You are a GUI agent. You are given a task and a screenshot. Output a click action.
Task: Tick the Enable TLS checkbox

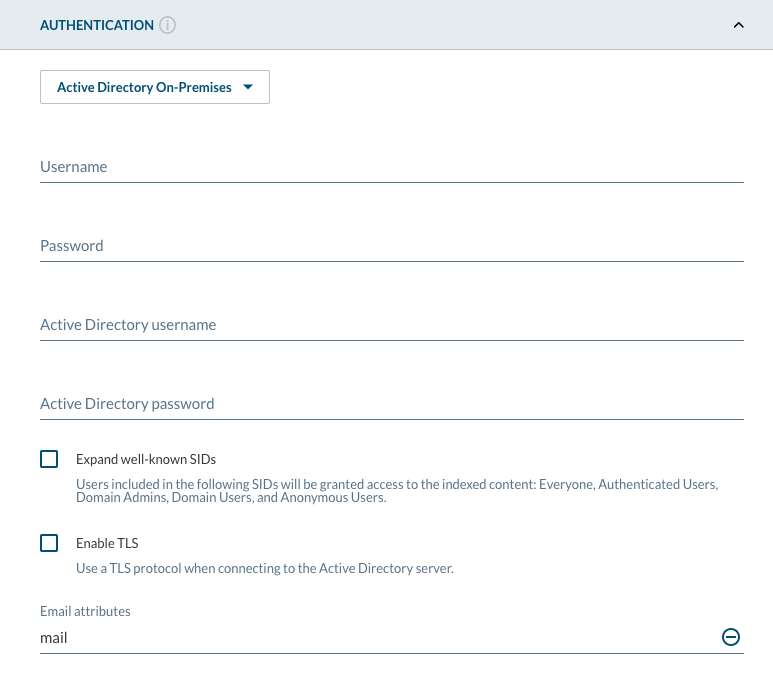(x=49, y=543)
